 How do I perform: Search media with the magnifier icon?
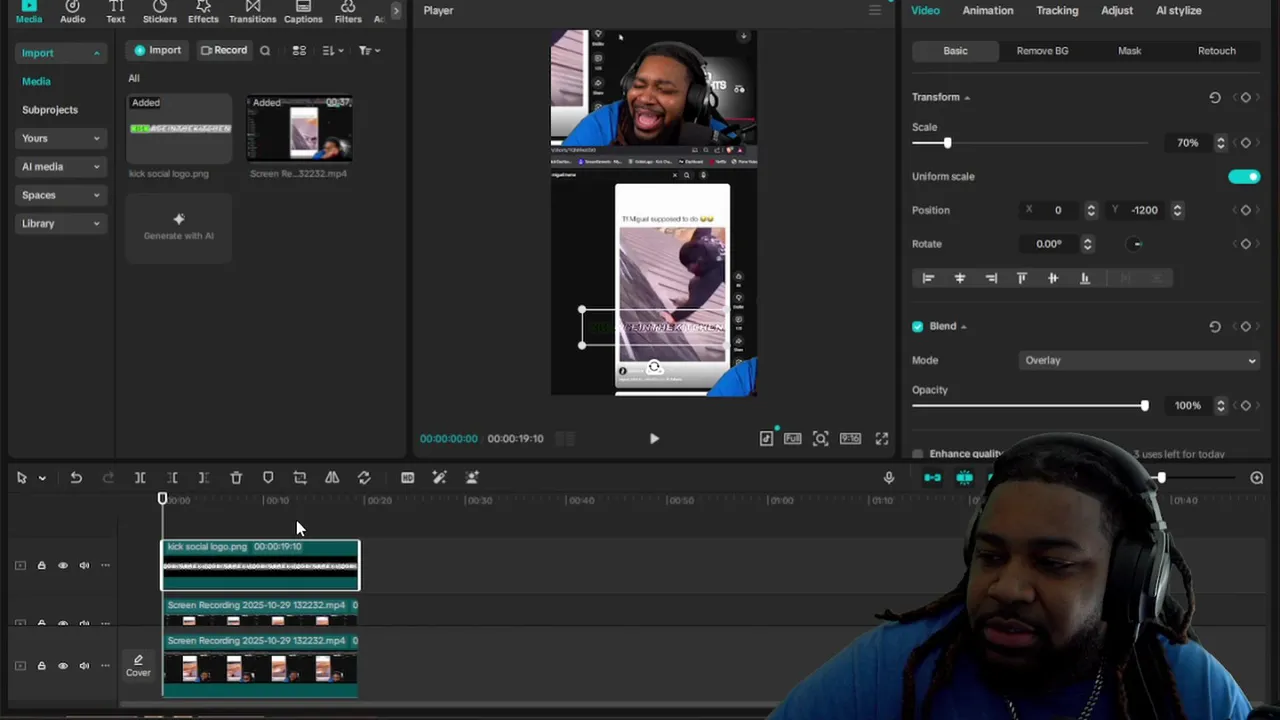(265, 50)
